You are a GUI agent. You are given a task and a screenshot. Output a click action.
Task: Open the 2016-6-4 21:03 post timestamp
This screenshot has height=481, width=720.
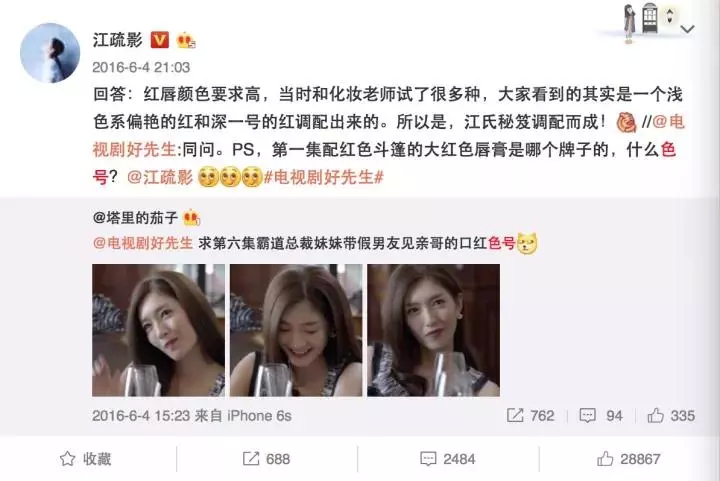point(141,67)
